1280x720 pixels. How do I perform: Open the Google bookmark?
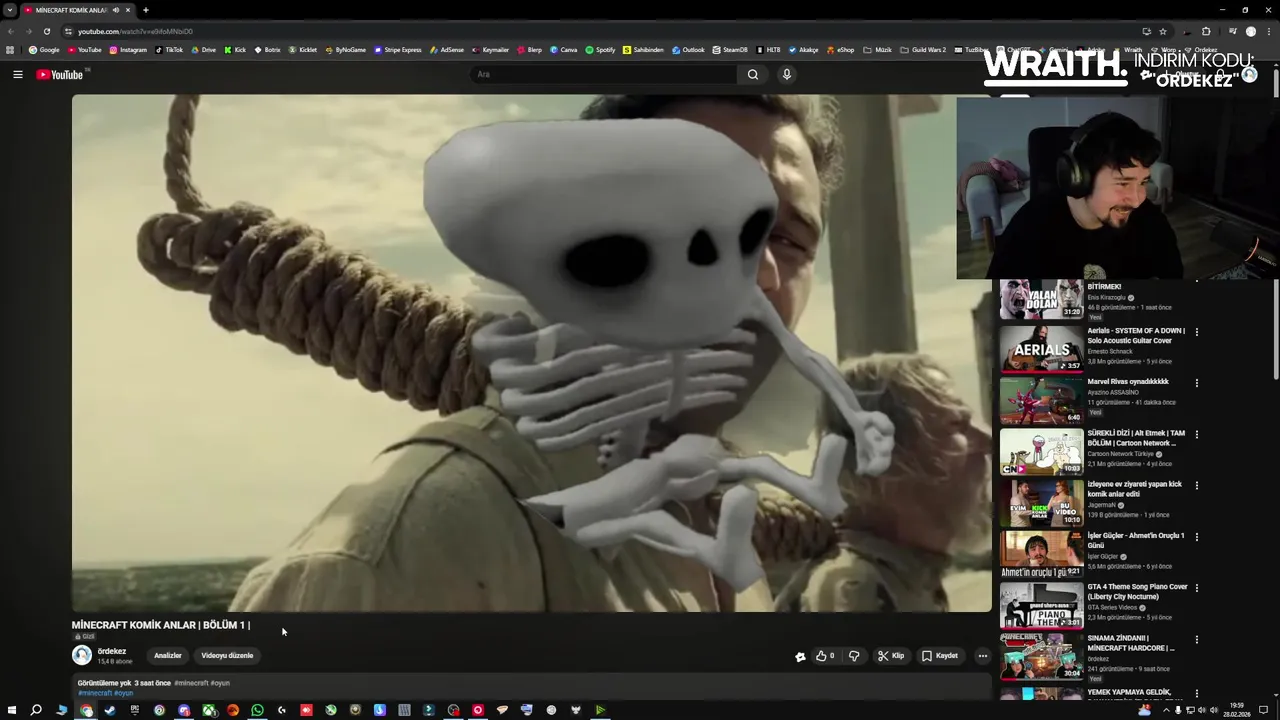point(45,50)
